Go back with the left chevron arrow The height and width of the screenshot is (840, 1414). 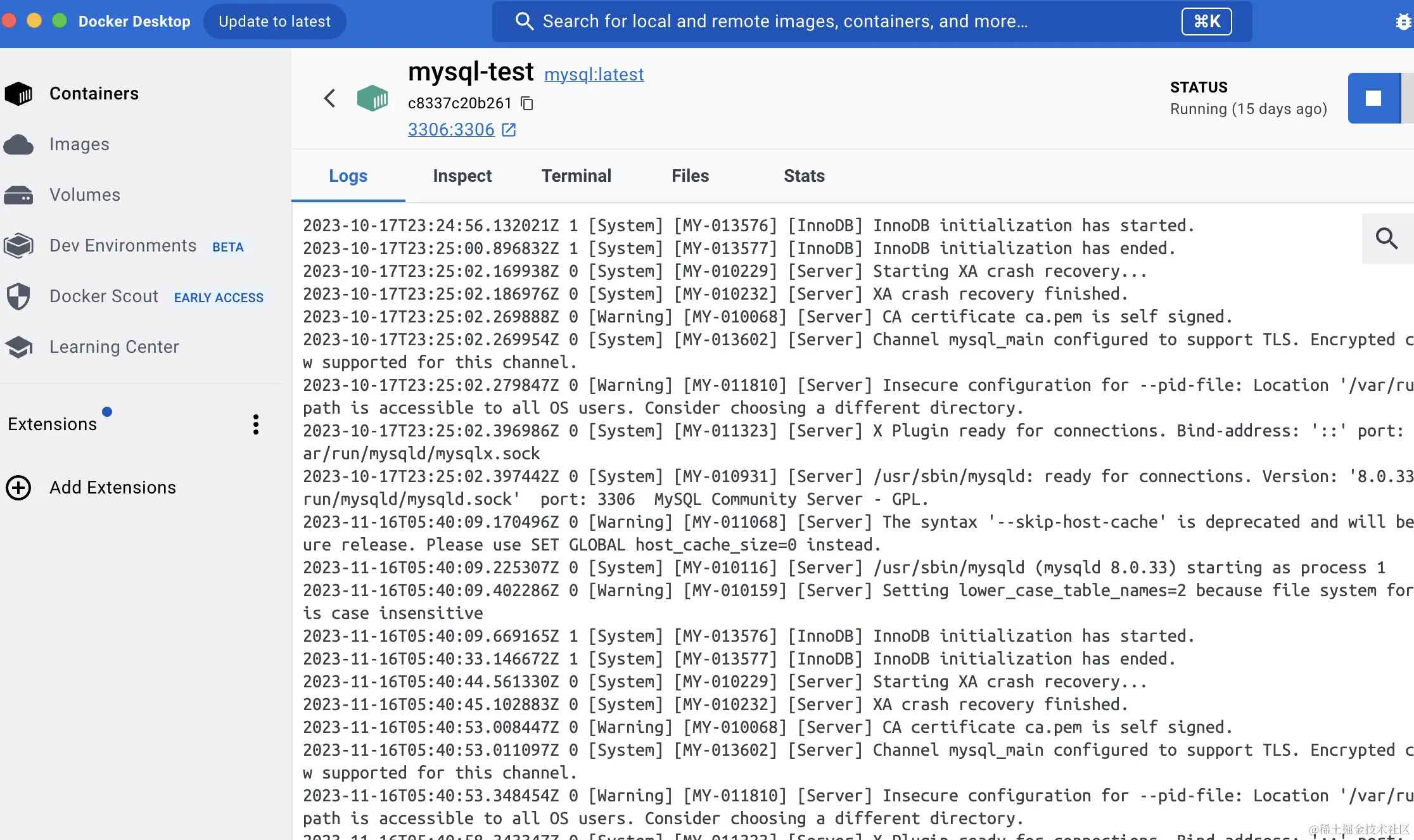[x=329, y=98]
